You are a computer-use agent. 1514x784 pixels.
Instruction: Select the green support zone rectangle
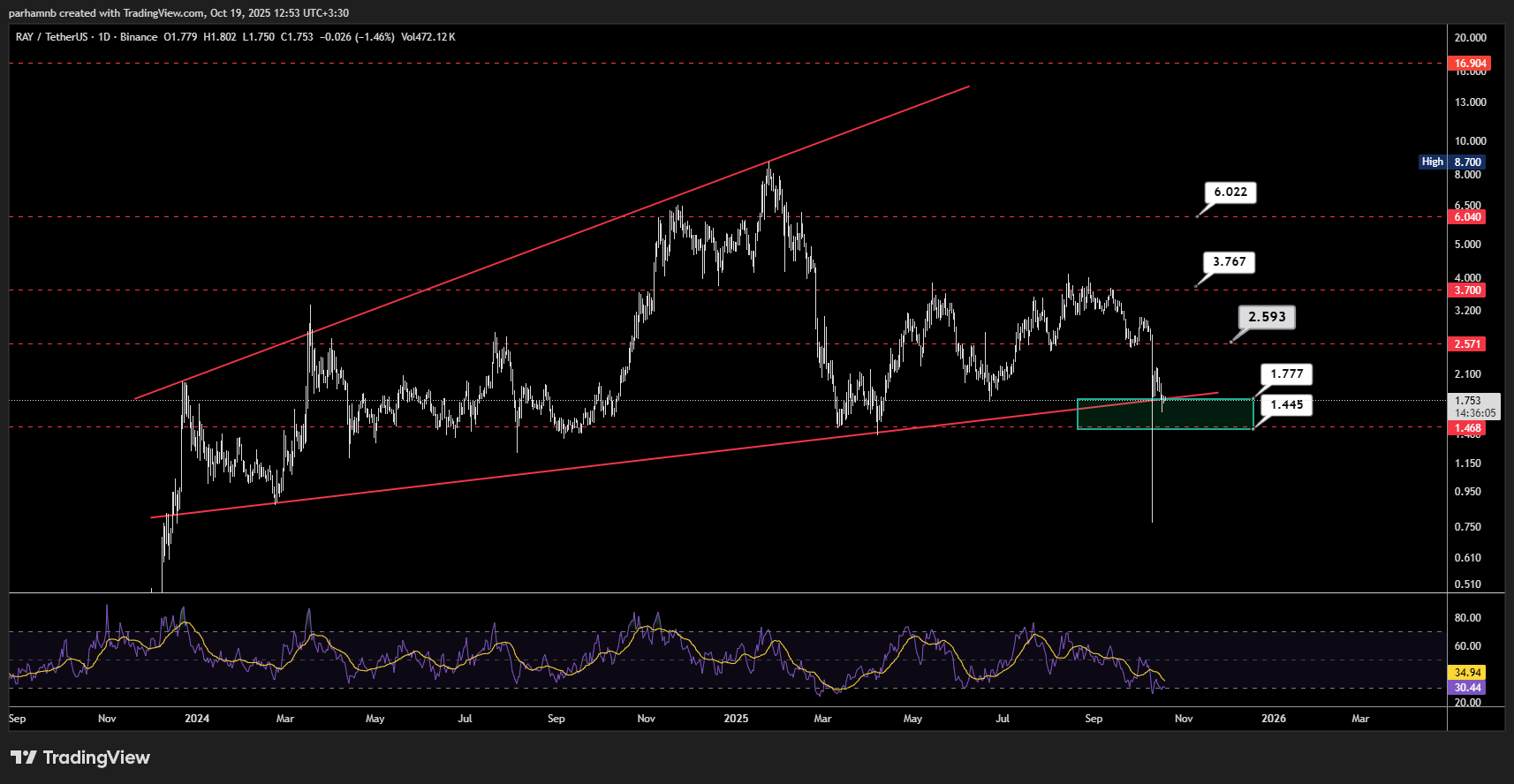1164,415
